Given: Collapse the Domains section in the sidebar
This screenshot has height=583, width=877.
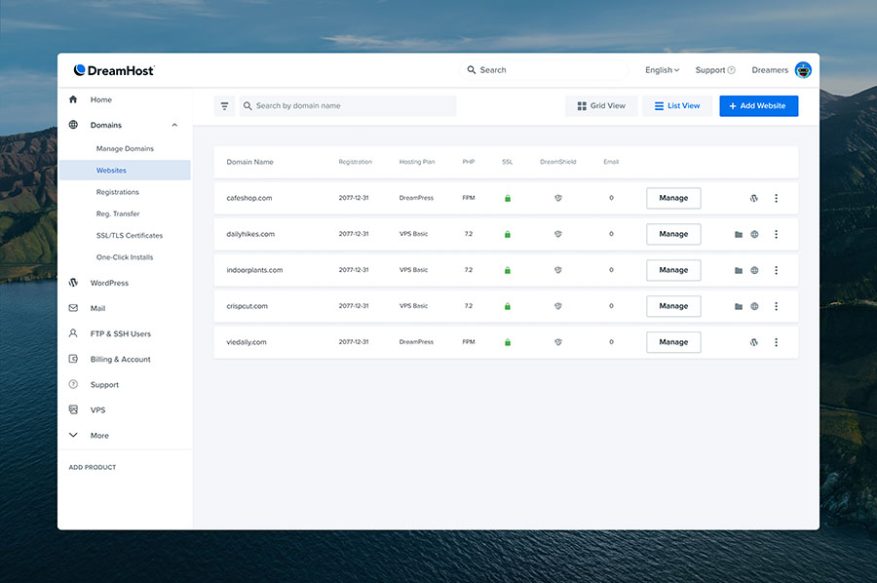Looking at the screenshot, I should 173,125.
